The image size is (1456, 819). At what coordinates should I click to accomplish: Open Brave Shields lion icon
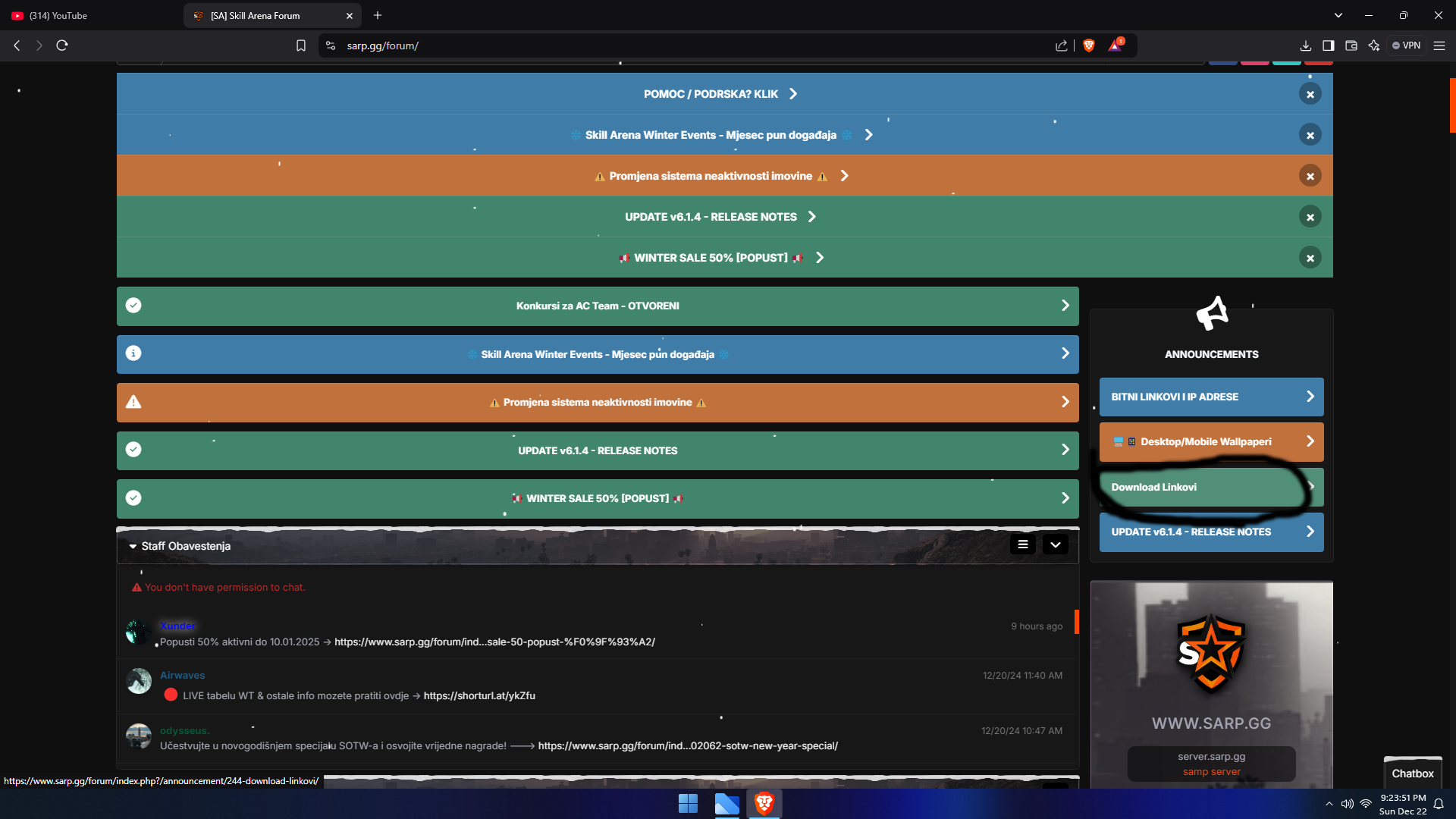[1089, 45]
